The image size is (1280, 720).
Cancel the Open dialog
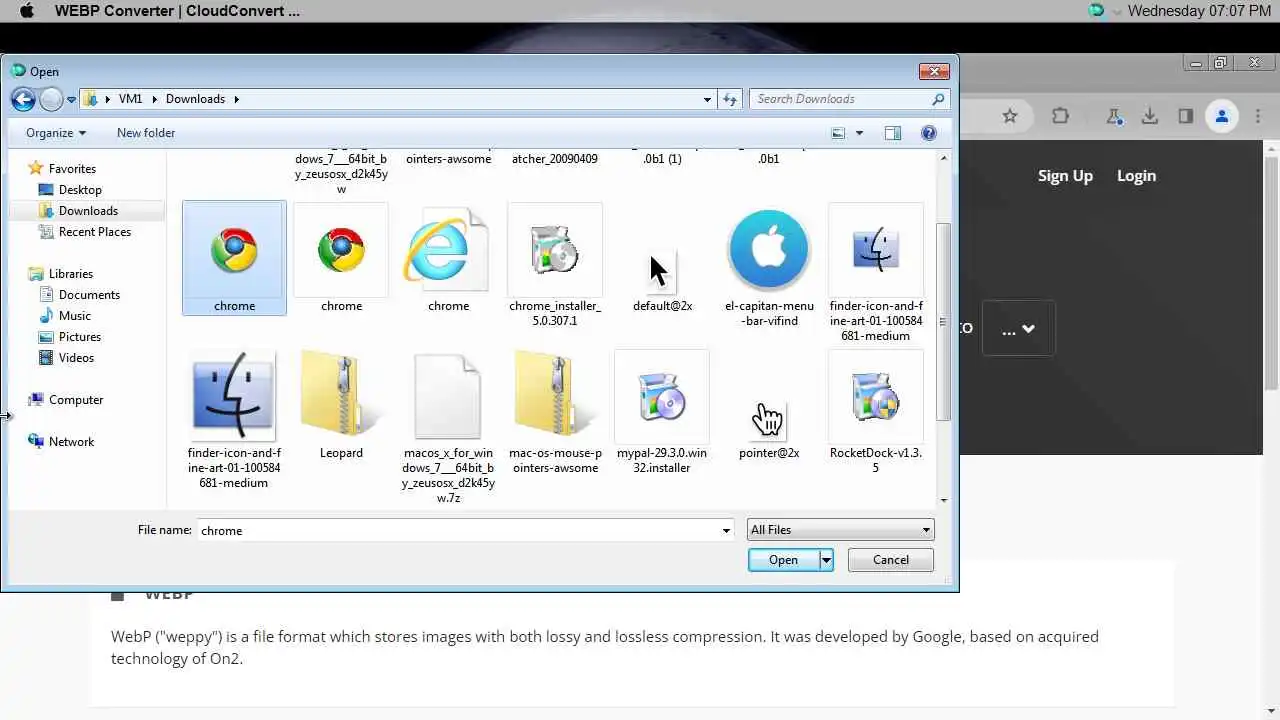pos(891,560)
